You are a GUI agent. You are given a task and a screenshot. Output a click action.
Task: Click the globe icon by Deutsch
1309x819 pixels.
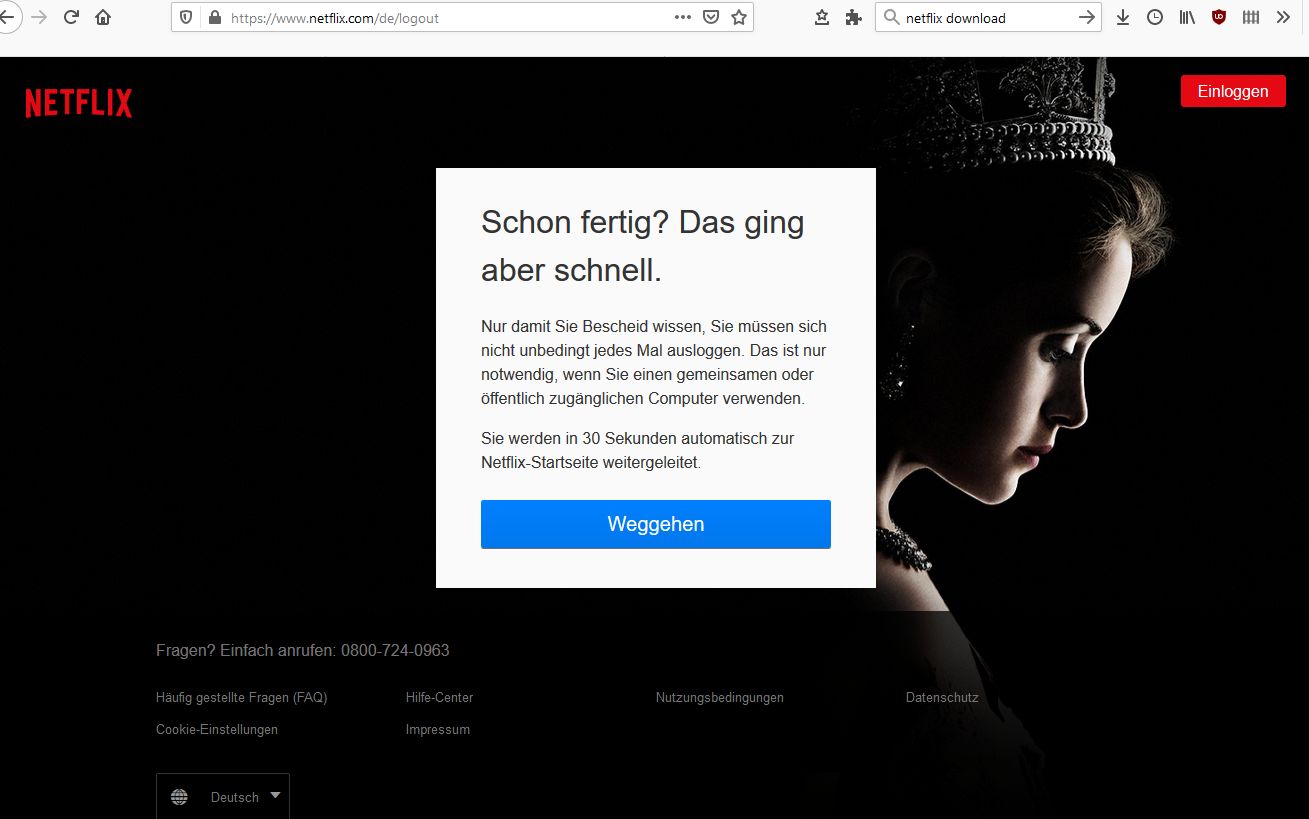pyautogui.click(x=179, y=797)
